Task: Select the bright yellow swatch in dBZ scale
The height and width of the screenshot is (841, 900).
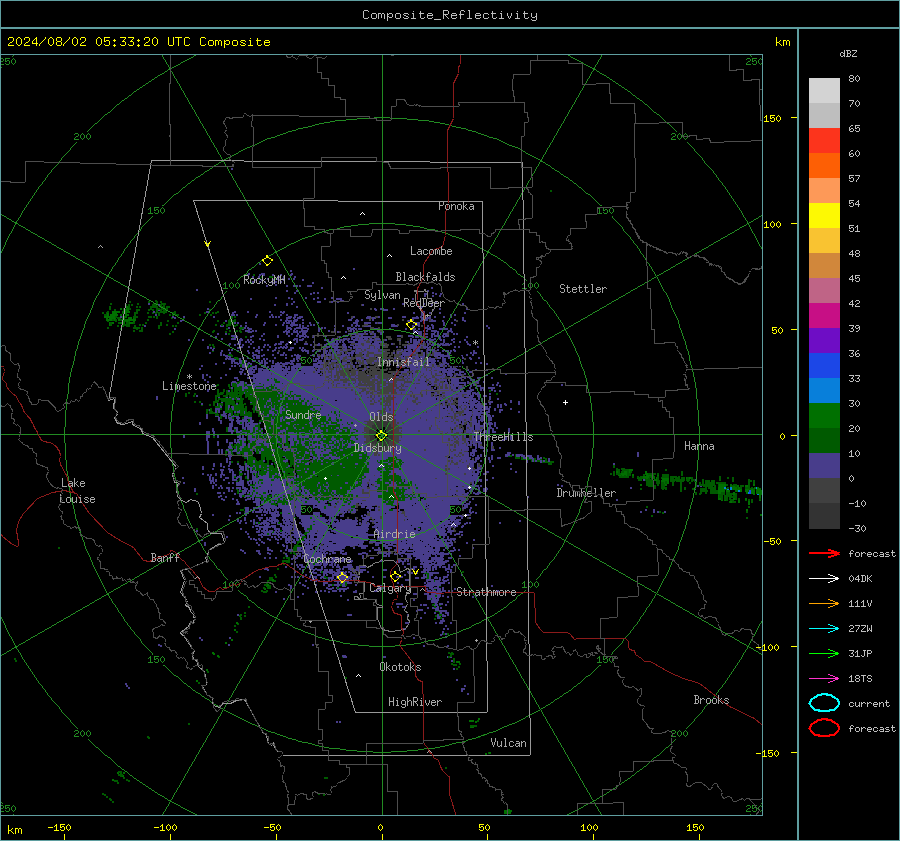Action: click(x=824, y=216)
